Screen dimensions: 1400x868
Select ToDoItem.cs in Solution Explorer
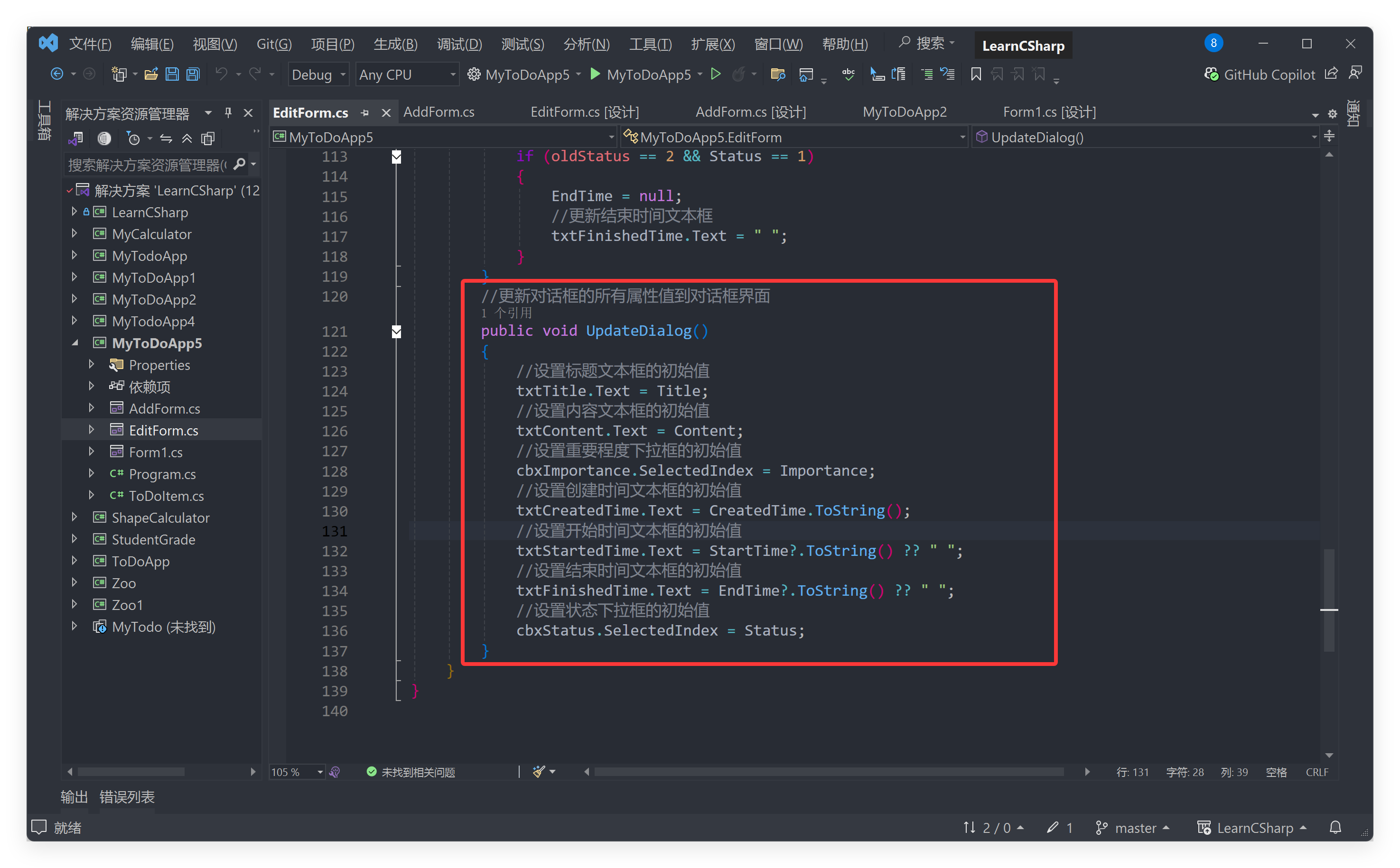pos(166,496)
